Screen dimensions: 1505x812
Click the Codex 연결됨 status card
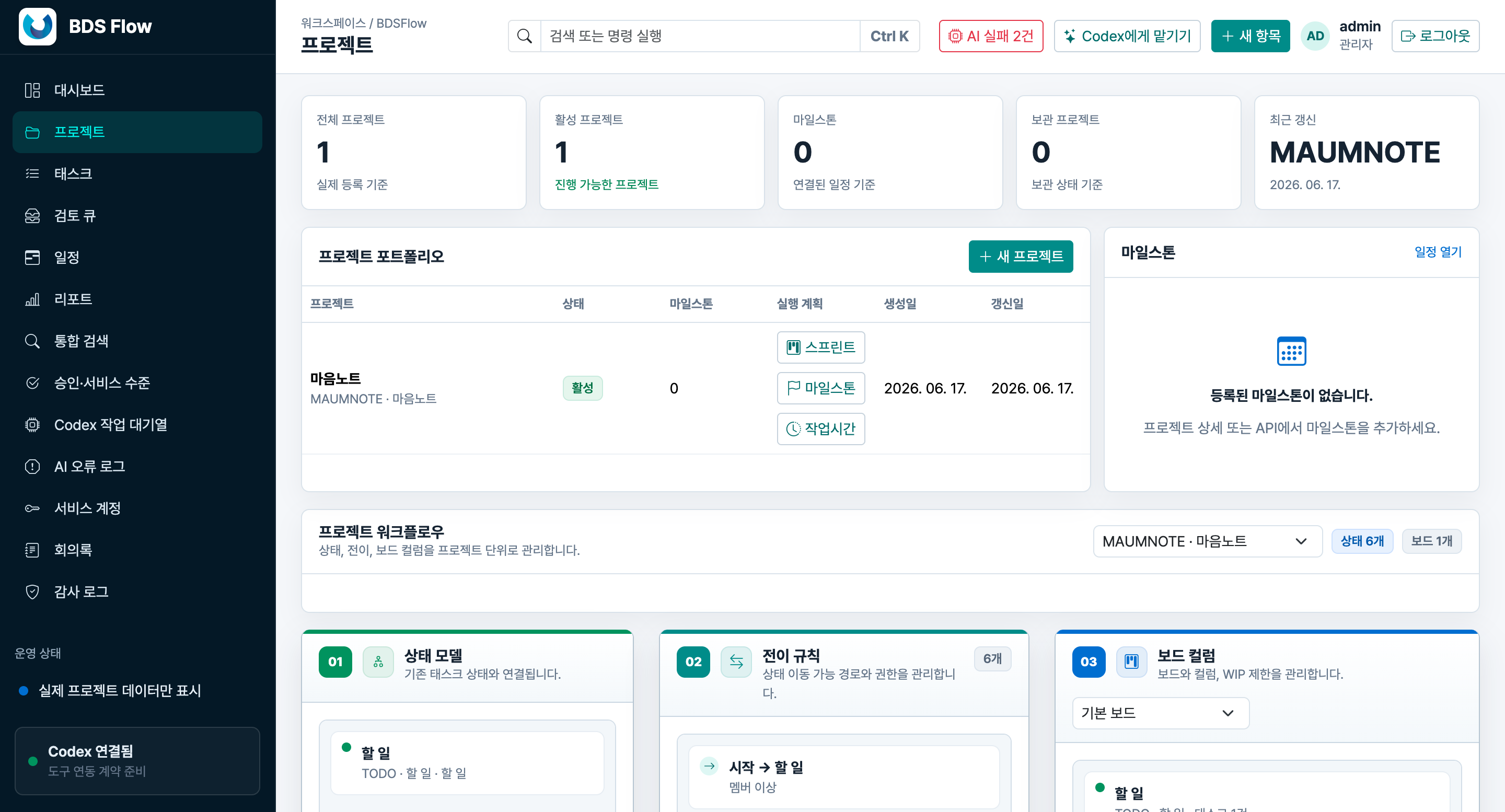(137, 761)
